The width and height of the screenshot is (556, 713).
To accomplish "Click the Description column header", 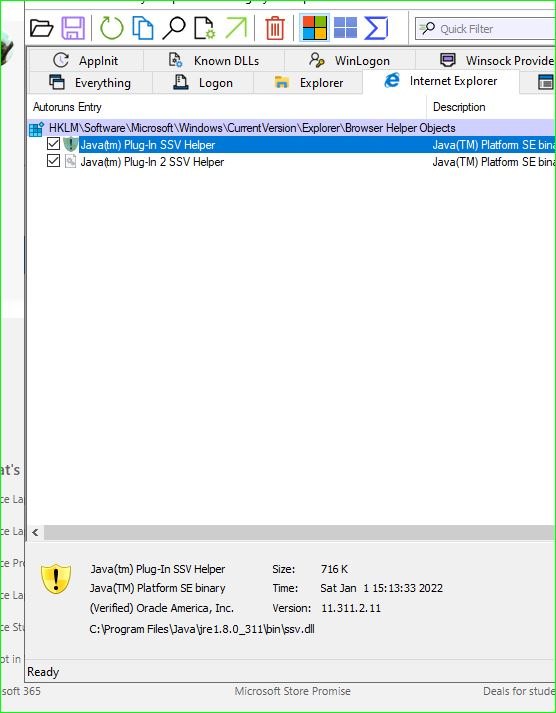I will 491,107.
